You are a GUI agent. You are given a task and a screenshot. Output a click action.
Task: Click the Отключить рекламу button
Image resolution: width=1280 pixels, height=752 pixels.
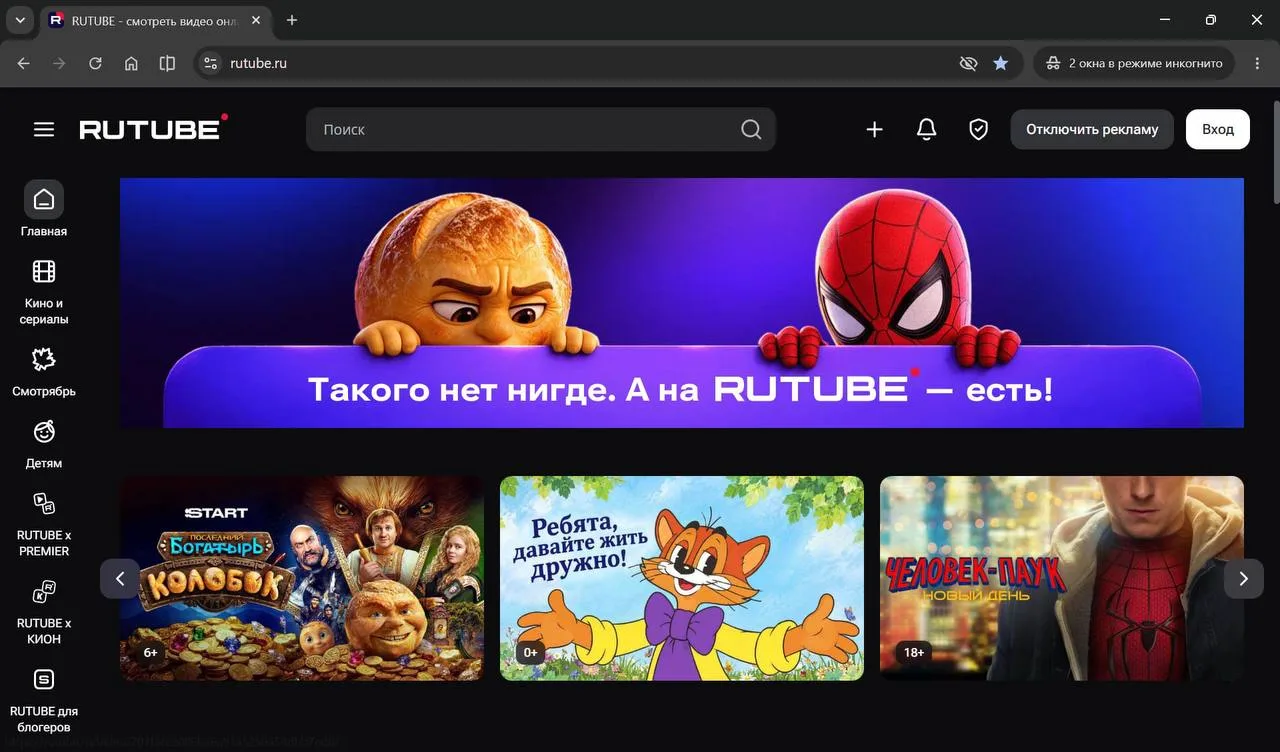(x=1092, y=129)
